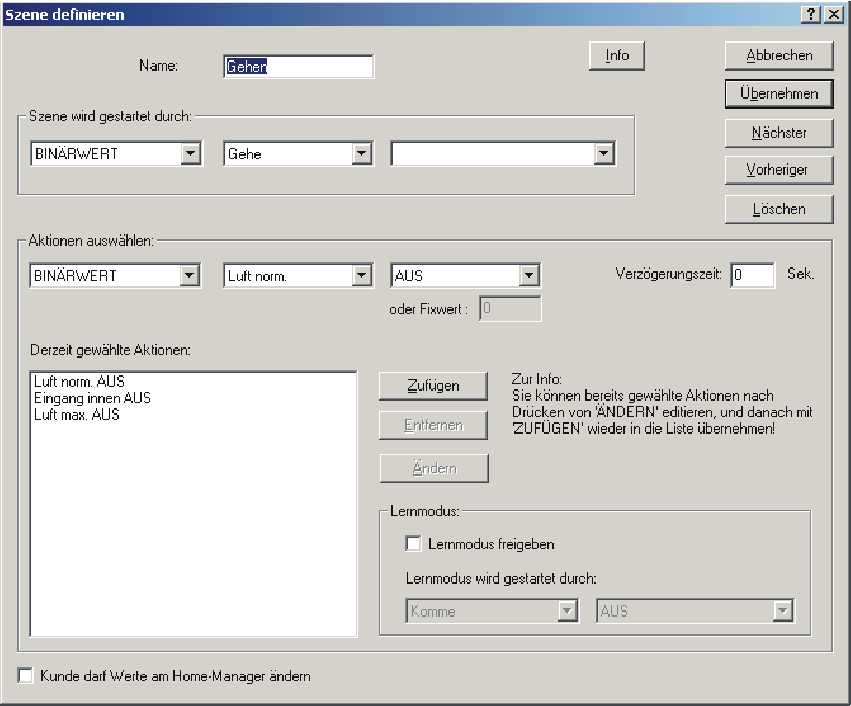This screenshot has height=706, width=851.
Task: Go to the Nächster scene
Action: pos(779,132)
